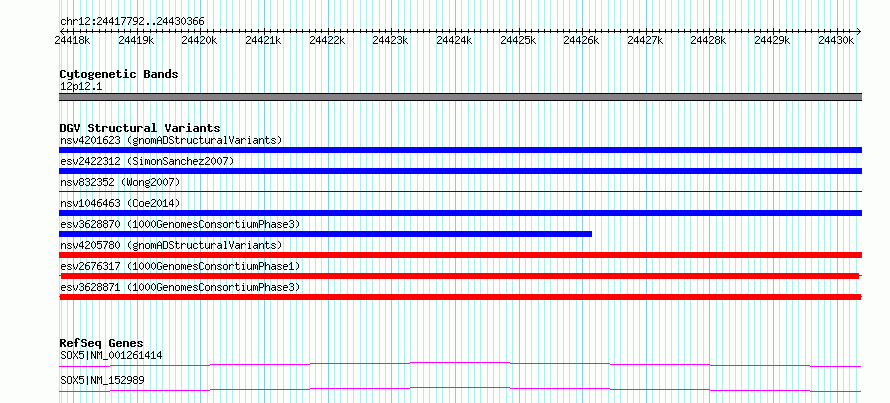Click the 24418k ruler tick label
The image size is (890, 403).
[x=70, y=40]
